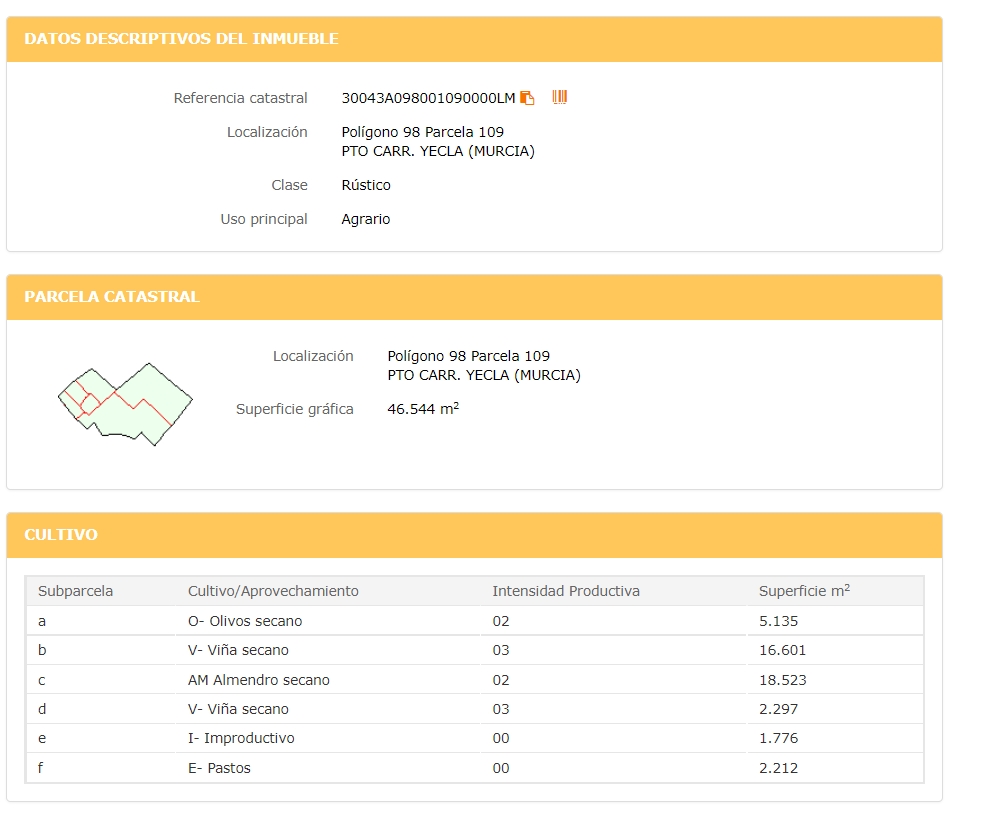Click 'V- Viña secano' in row b

click(x=238, y=651)
